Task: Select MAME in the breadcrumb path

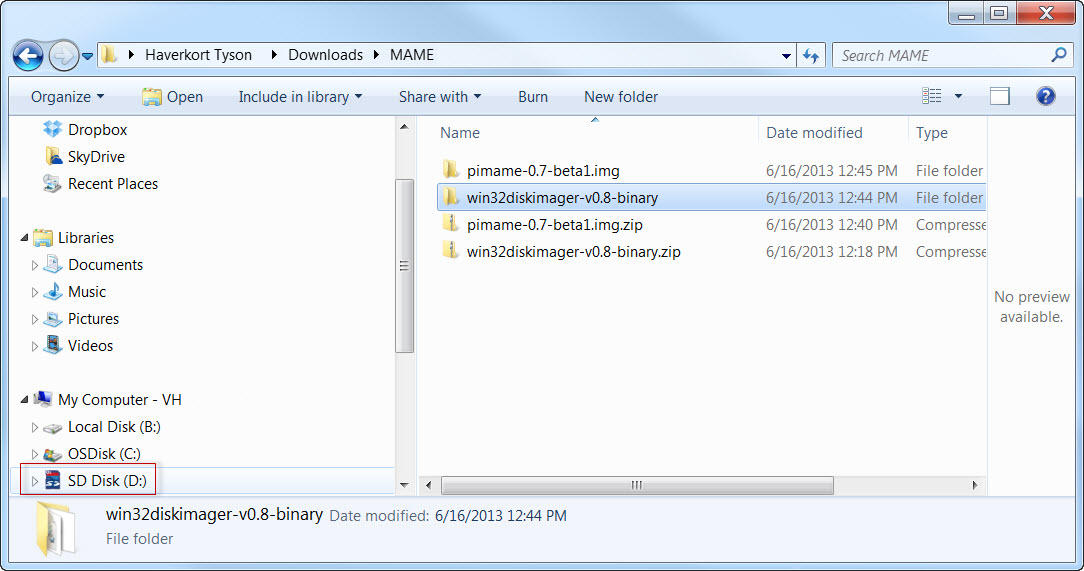Action: pos(412,55)
